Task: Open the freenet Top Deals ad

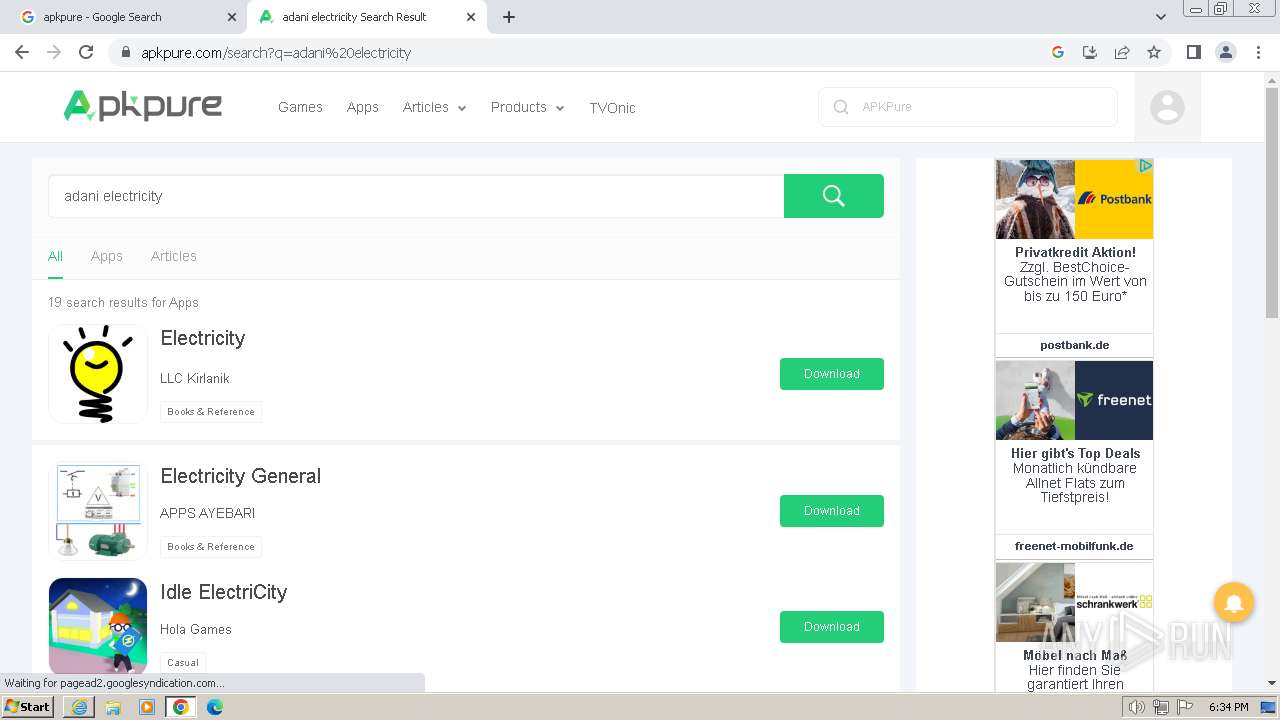Action: (1074, 447)
